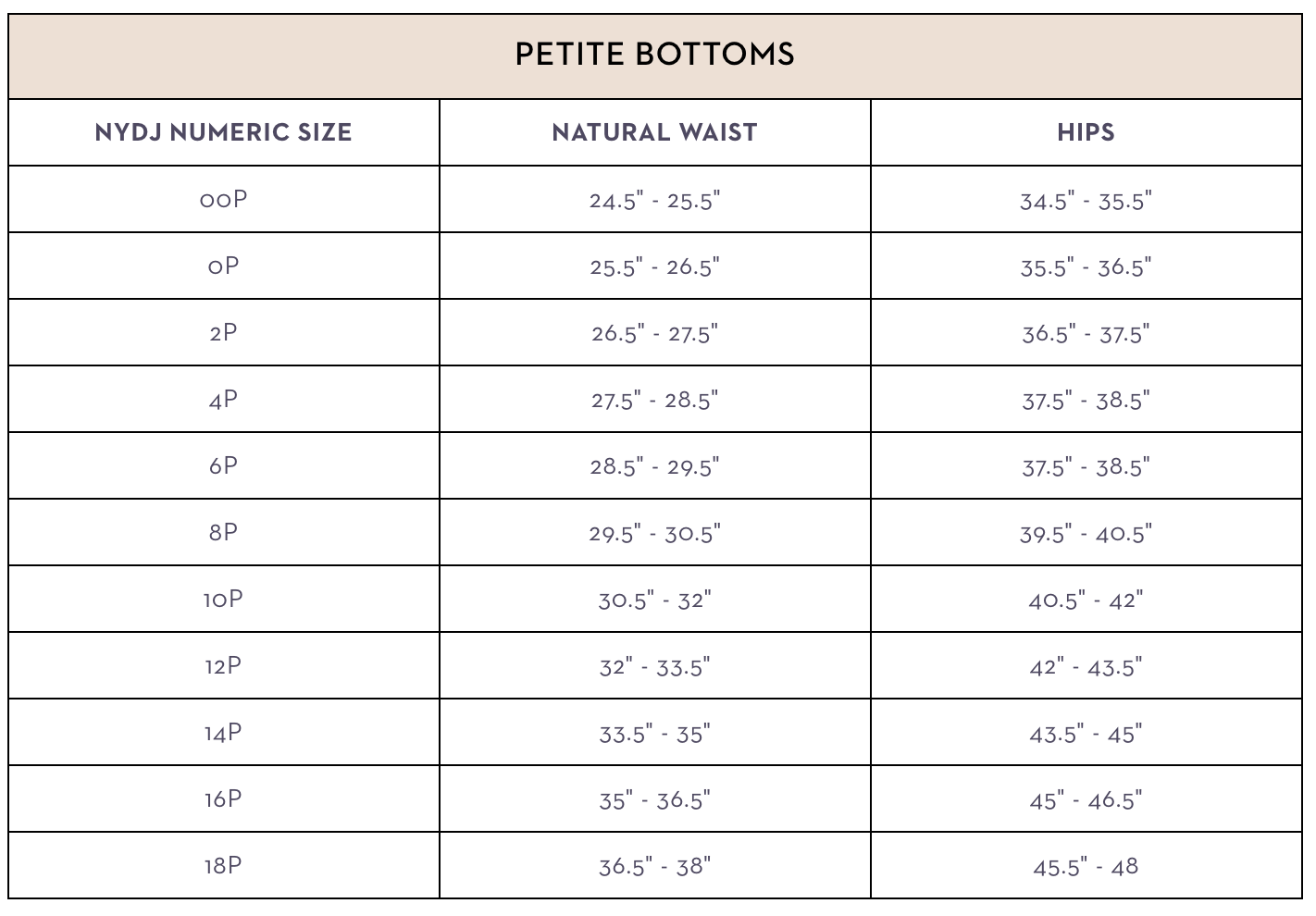Select the 8P size cell
Image resolution: width=1316 pixels, height=916 pixels.
click(x=223, y=533)
